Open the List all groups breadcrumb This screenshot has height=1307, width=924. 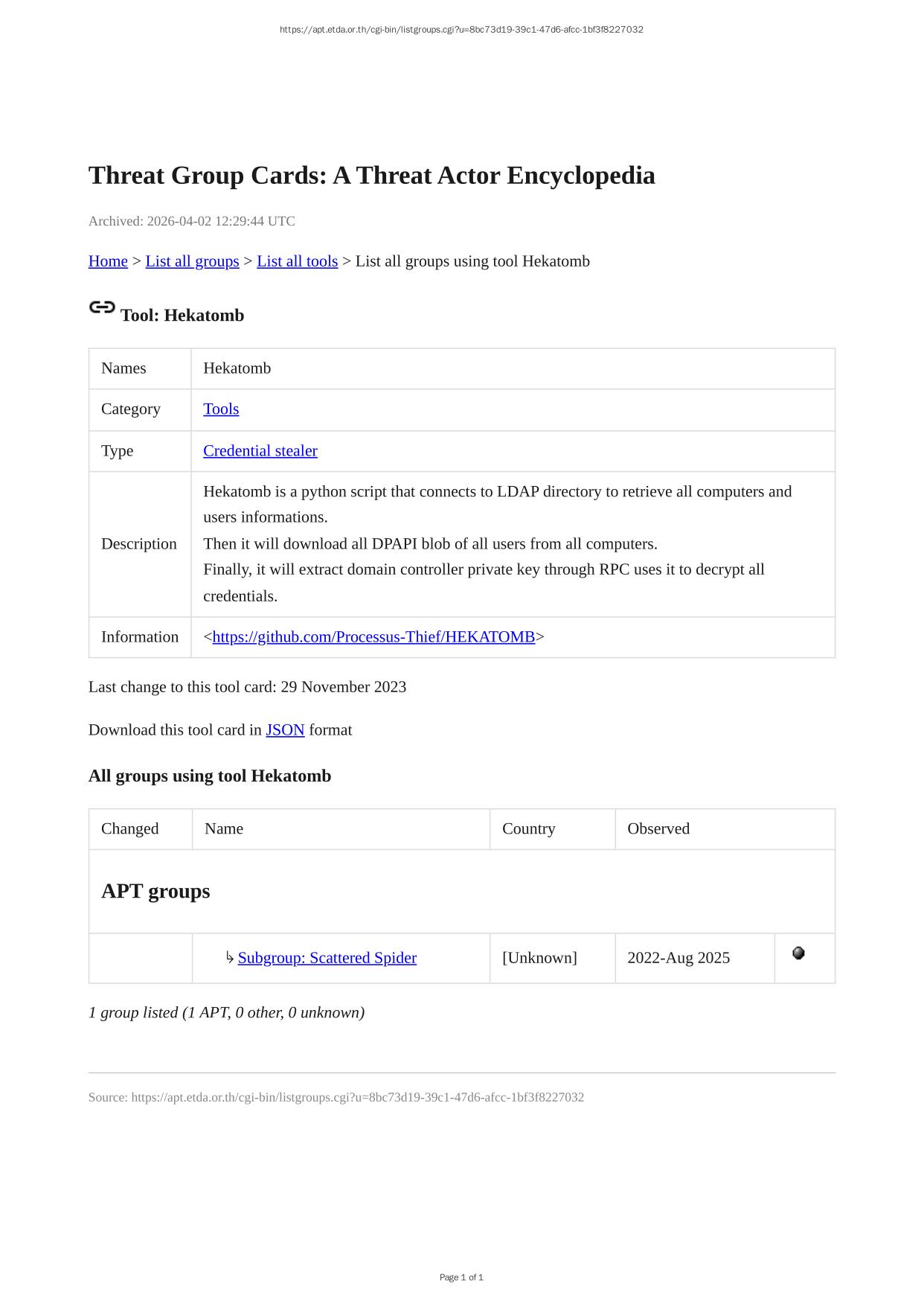(x=192, y=261)
